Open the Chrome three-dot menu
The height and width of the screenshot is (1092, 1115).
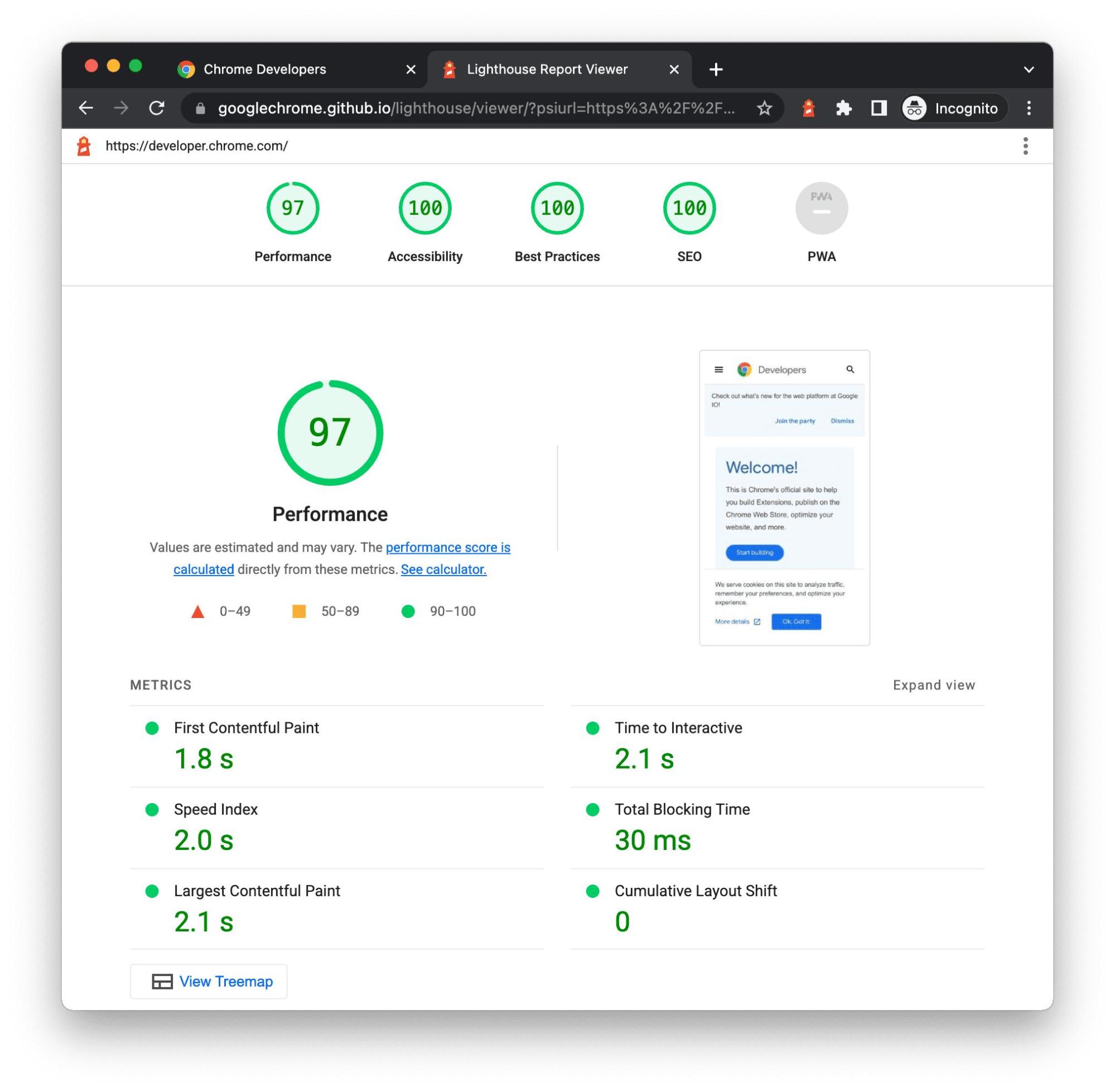coord(1029,108)
